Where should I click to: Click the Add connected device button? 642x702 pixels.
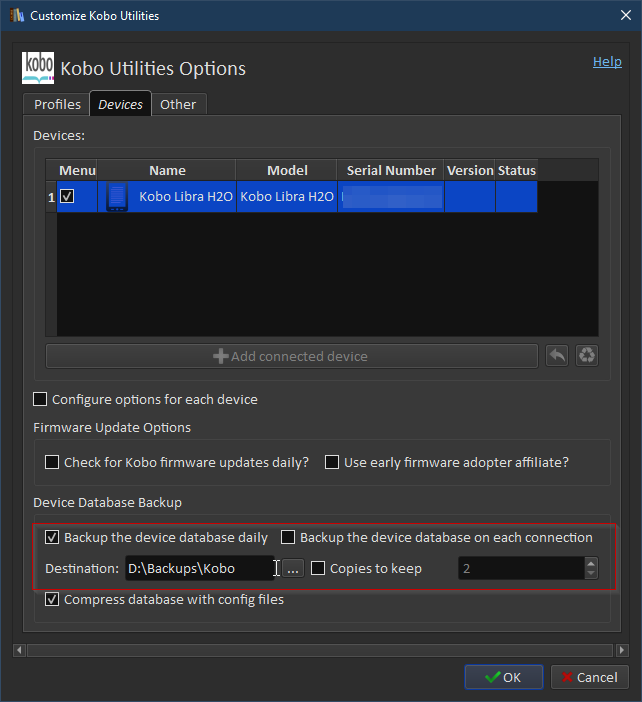[x=291, y=356]
